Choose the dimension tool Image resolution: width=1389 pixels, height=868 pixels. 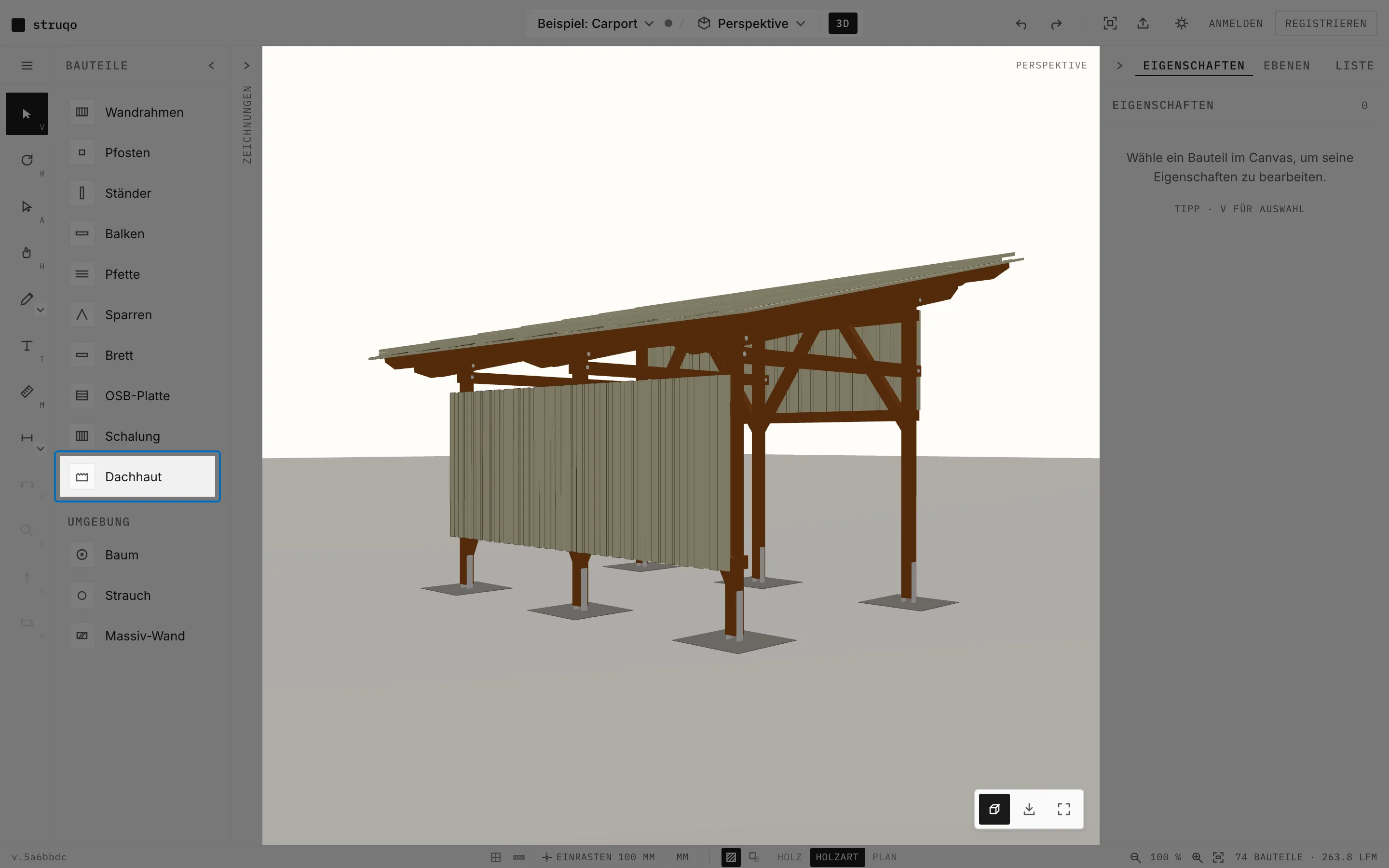[27, 438]
